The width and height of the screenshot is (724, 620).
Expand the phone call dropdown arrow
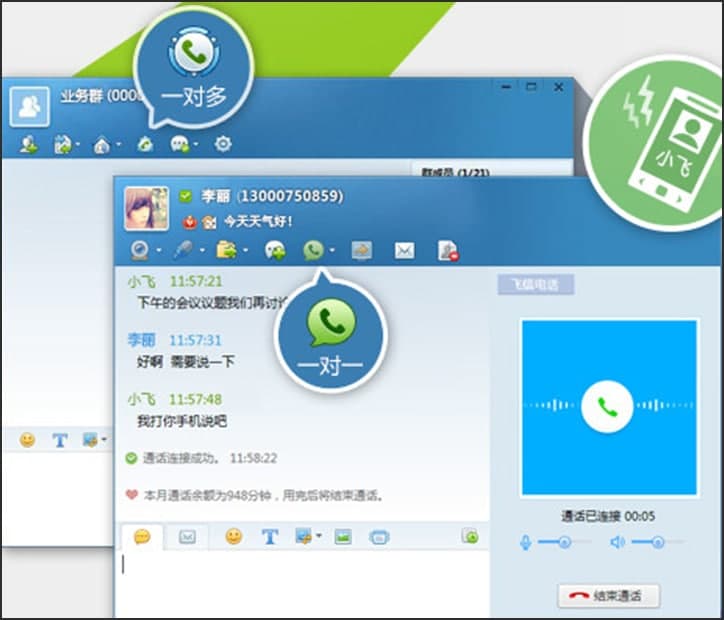pyautogui.click(x=332, y=251)
